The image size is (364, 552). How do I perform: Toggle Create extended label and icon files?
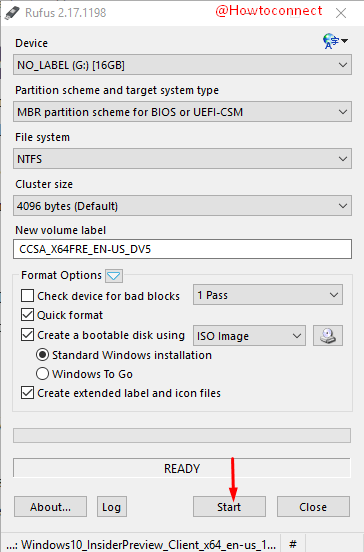(27, 393)
